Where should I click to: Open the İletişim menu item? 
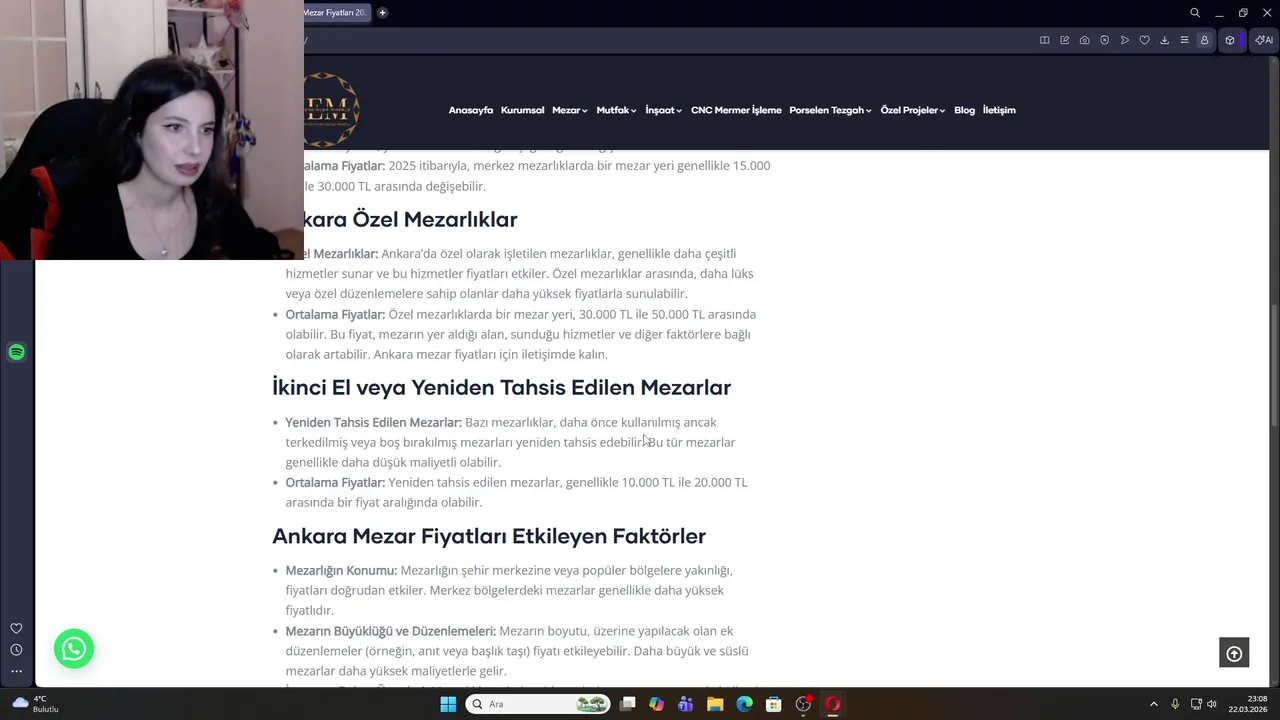[x=999, y=110]
